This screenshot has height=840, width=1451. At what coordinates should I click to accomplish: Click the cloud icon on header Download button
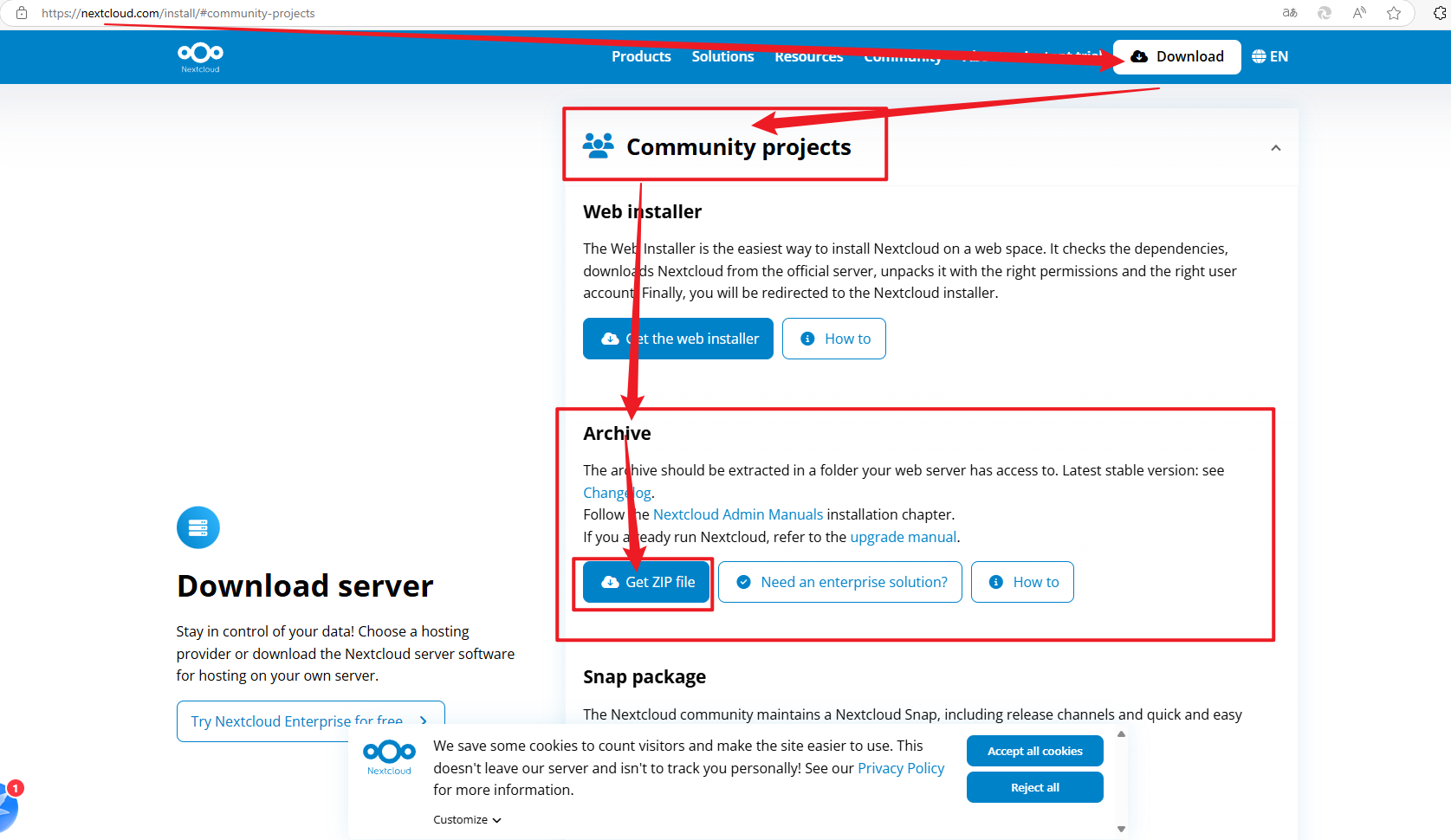point(1139,56)
